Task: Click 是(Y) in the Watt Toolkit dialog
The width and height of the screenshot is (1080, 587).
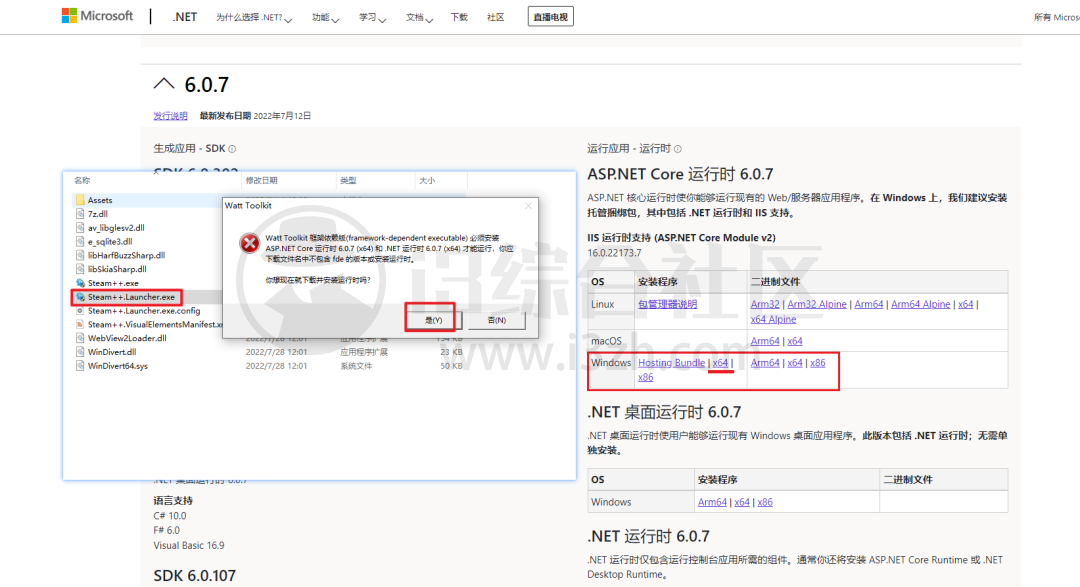Action: 433,320
